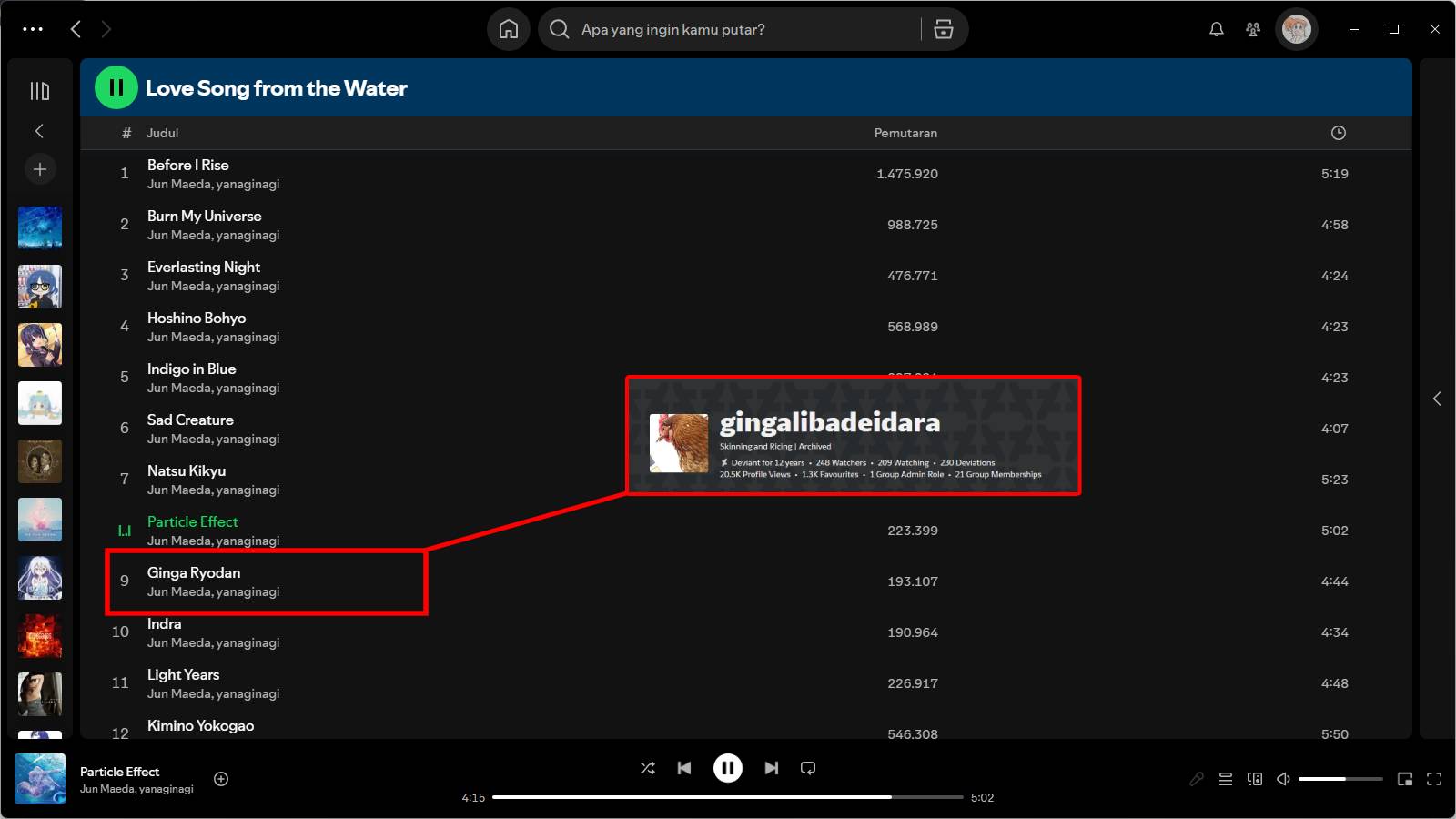Maximize the Spotify window
Screen dimensions: 1456x819
click(x=1394, y=29)
